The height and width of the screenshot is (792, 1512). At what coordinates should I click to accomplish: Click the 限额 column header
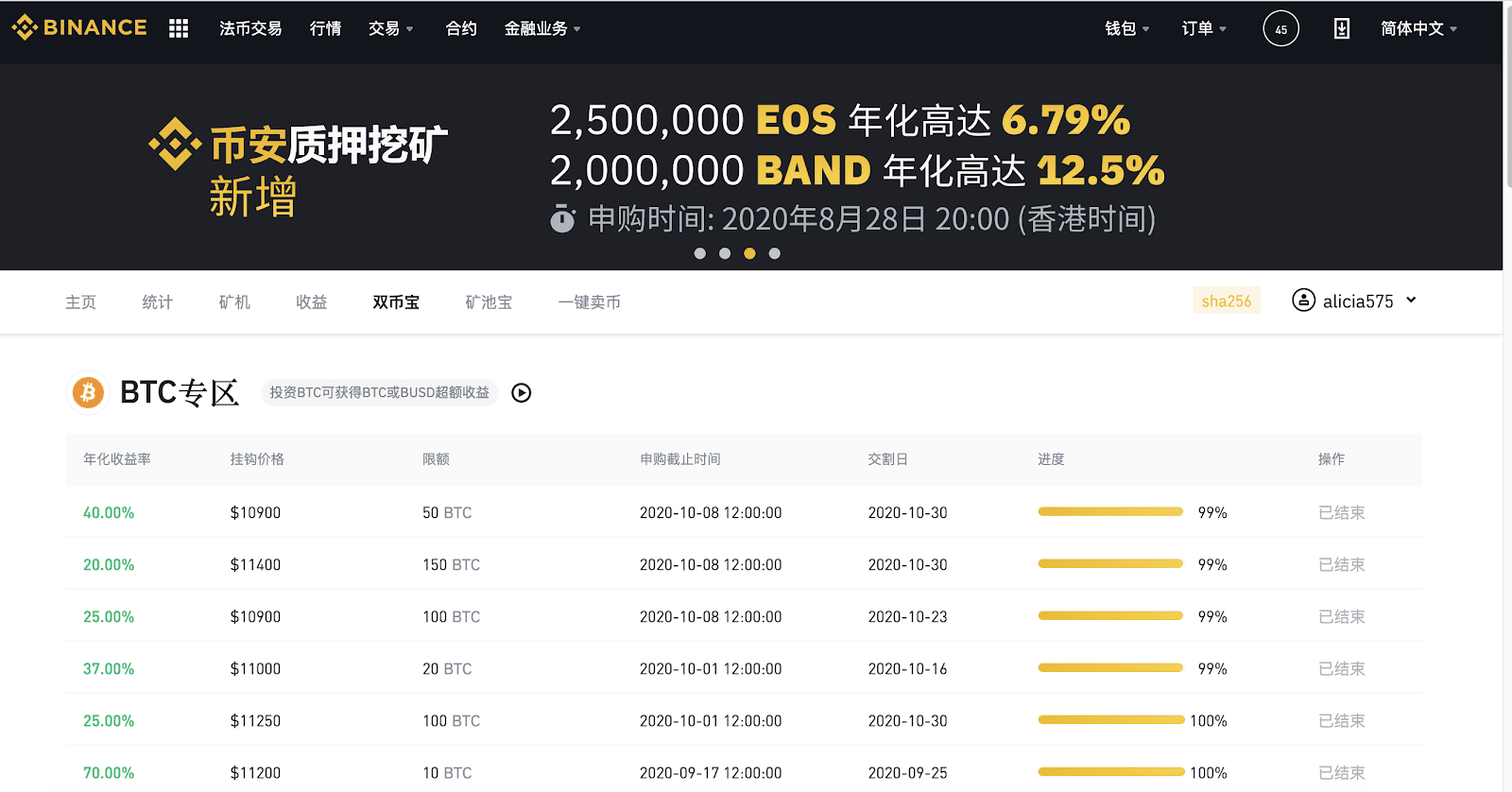click(436, 459)
